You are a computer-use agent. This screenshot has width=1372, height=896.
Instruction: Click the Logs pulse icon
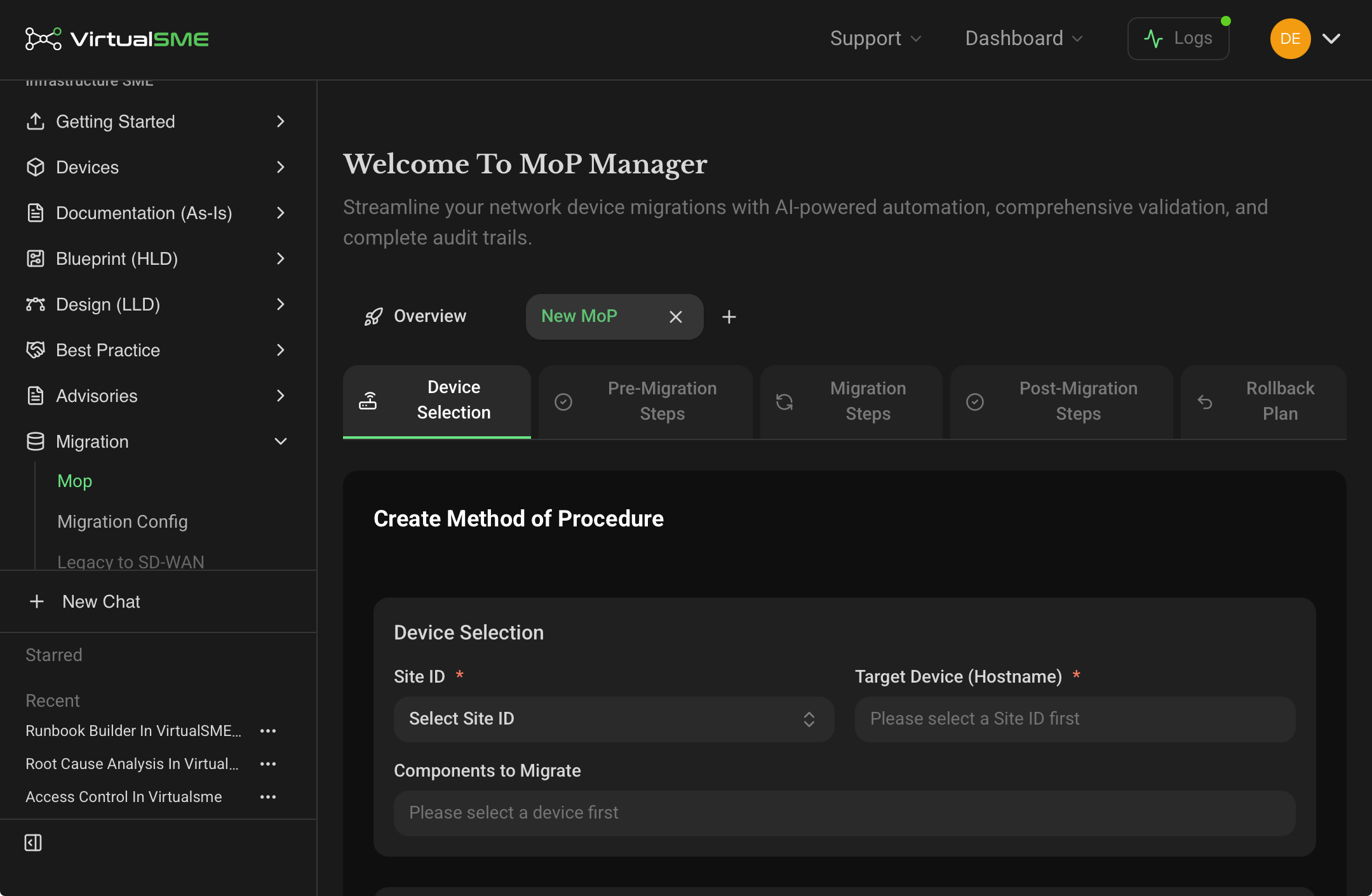click(x=1153, y=39)
